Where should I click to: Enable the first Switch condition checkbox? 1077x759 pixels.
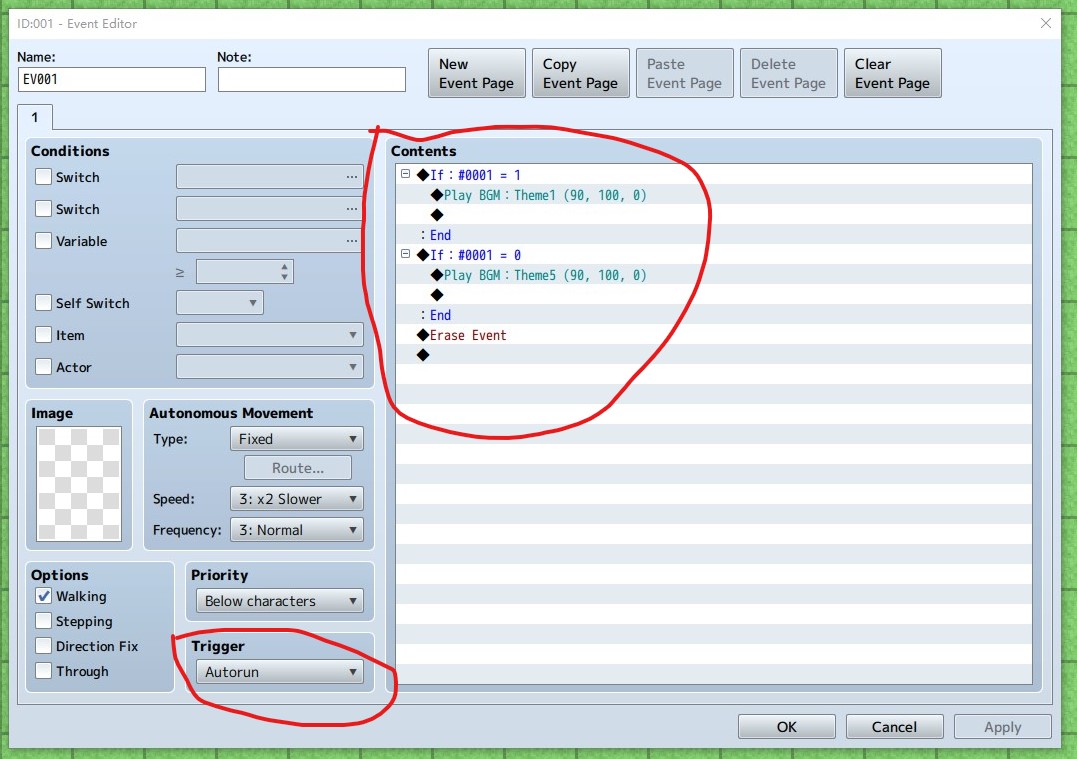coord(43,177)
